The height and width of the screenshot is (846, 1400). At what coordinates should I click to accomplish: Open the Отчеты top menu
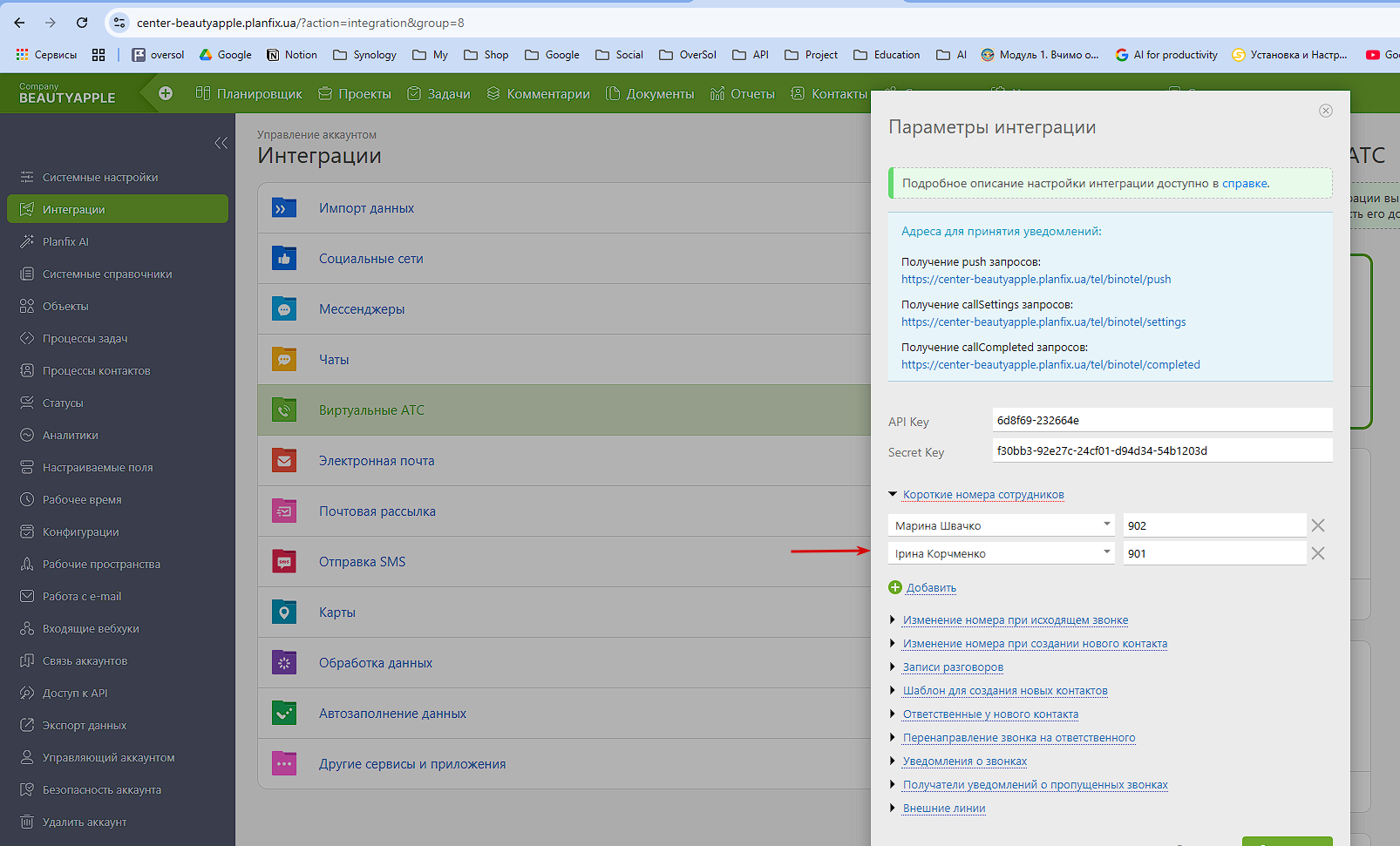742,93
